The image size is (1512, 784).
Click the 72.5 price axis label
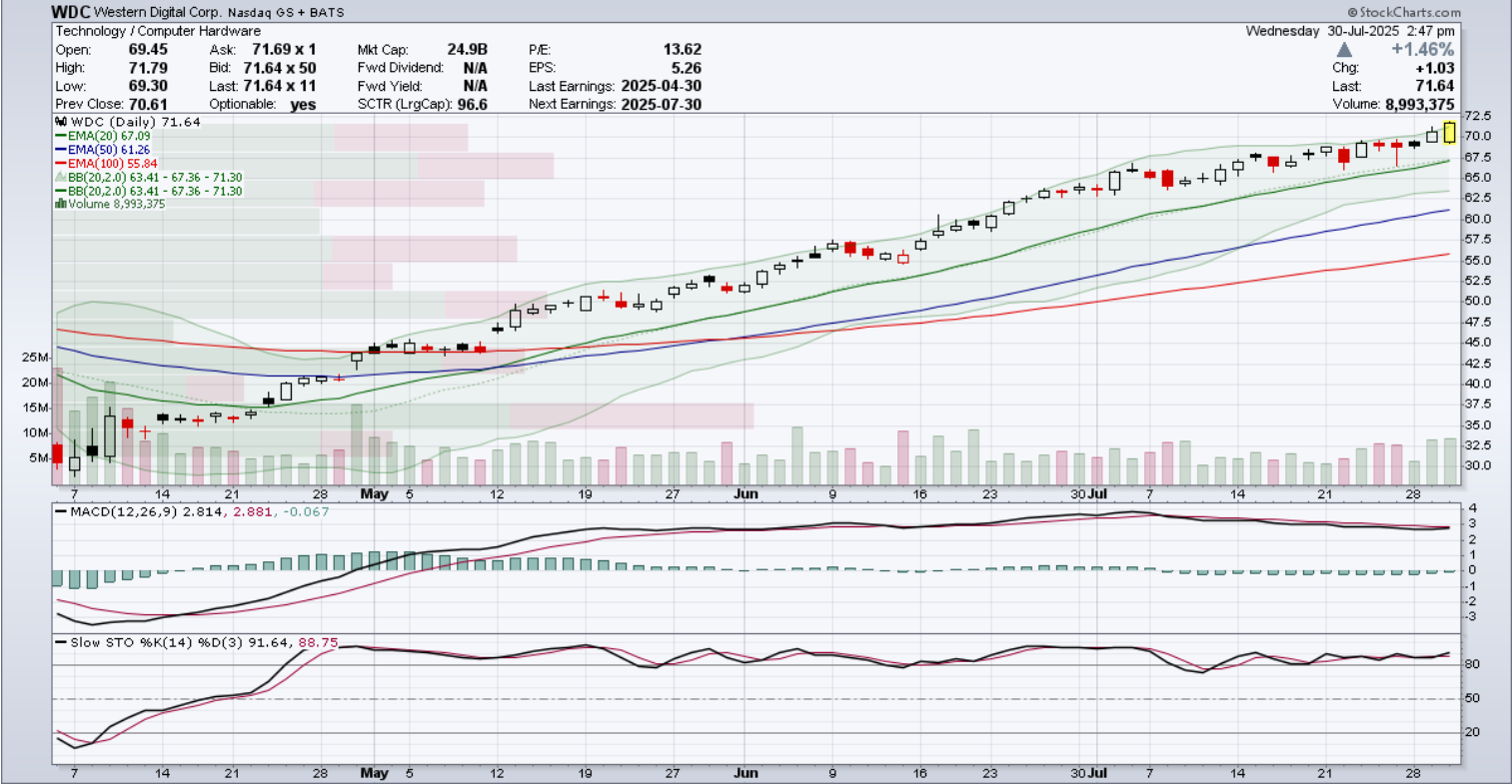(1478, 117)
